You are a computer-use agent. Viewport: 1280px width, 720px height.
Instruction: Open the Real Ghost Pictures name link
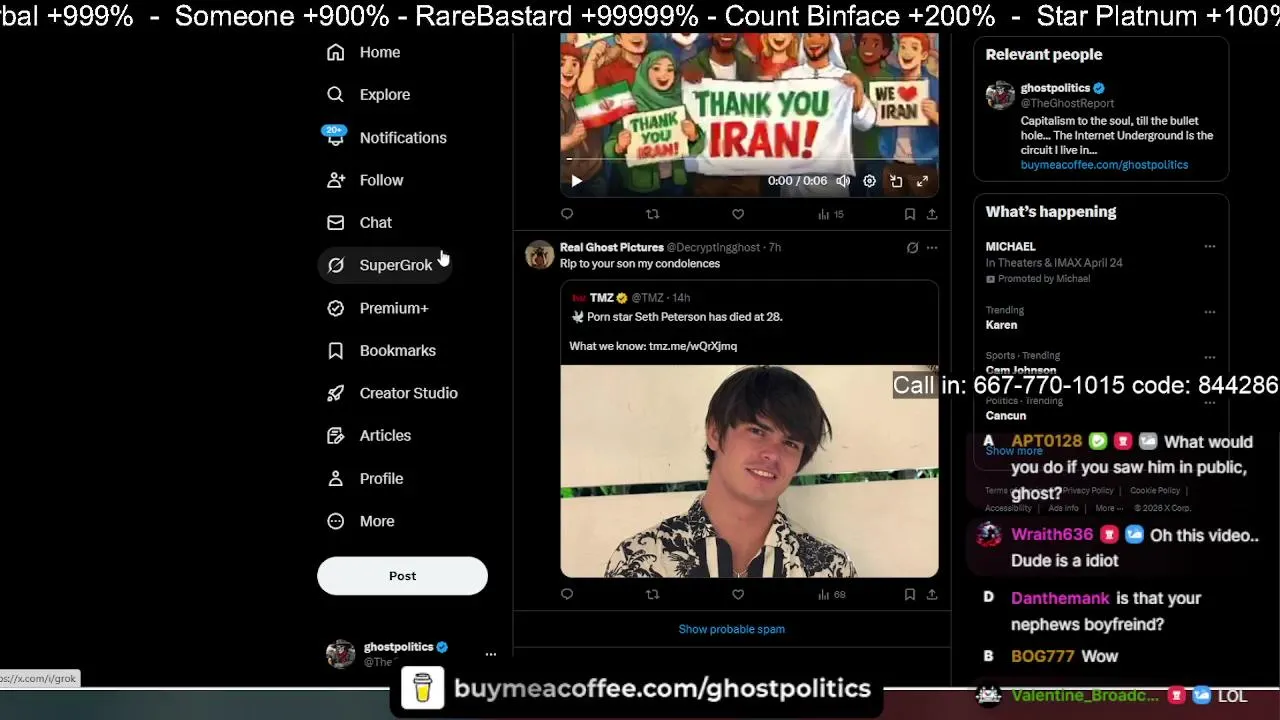(x=611, y=247)
